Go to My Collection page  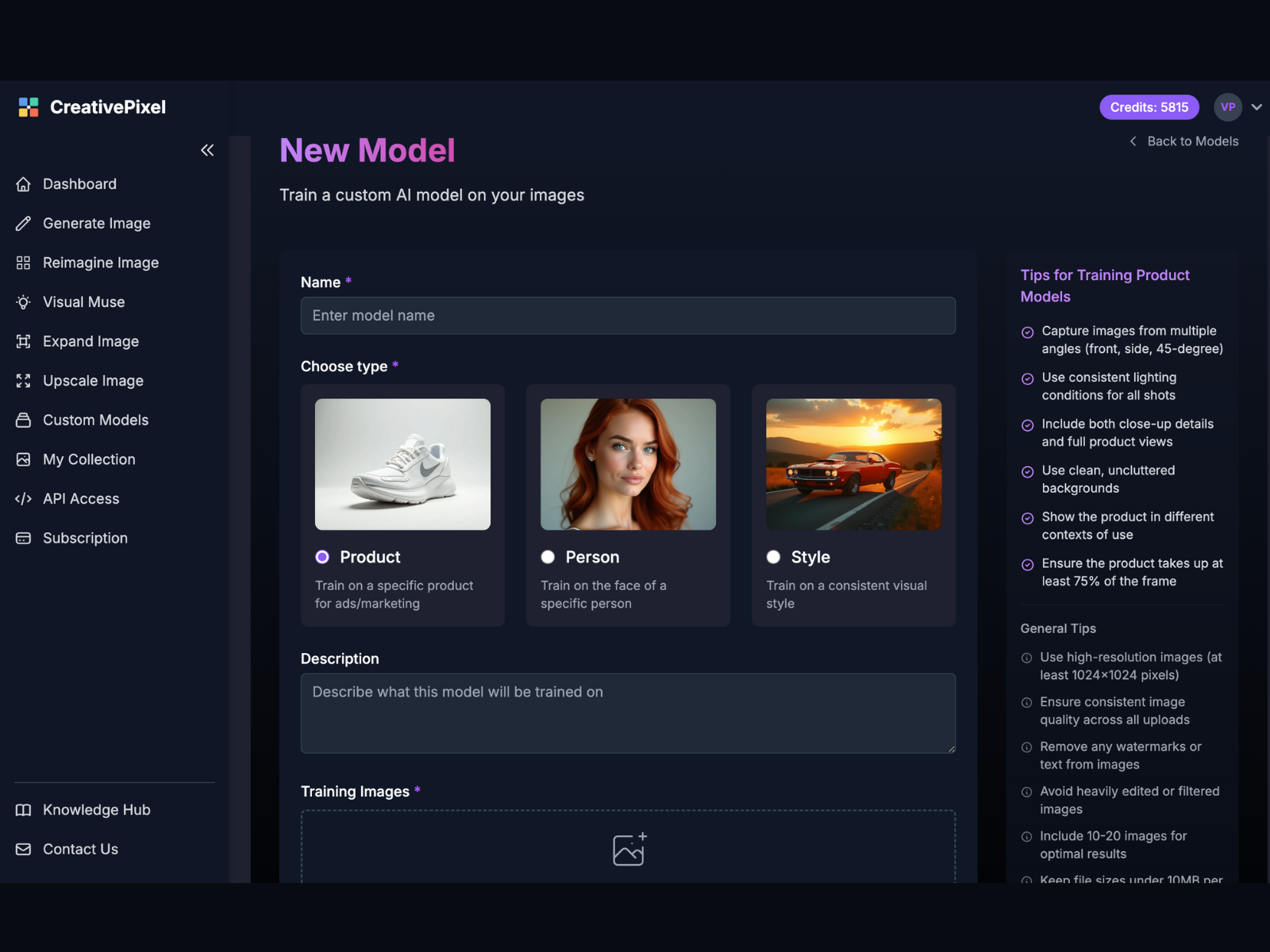click(89, 459)
